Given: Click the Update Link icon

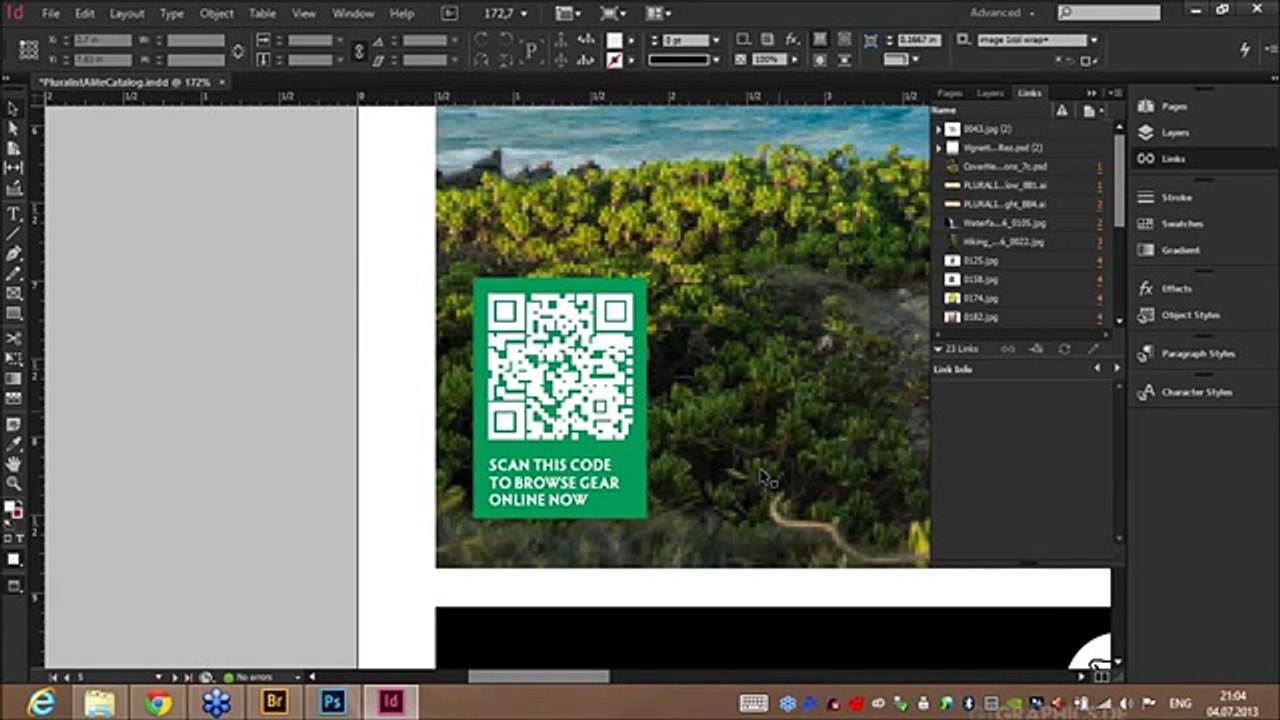Looking at the screenshot, I should [1064, 349].
